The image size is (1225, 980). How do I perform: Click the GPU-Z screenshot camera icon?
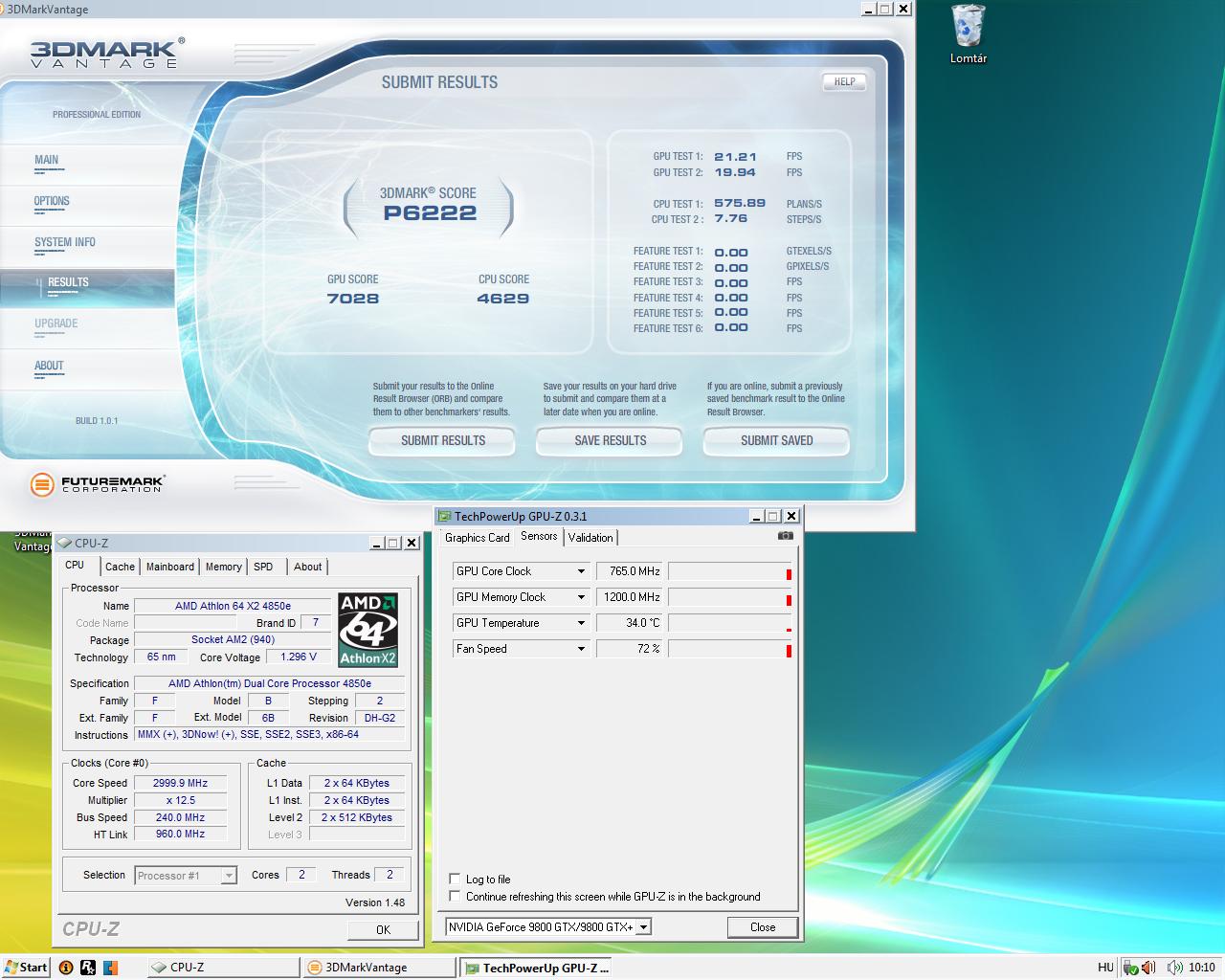point(786,536)
